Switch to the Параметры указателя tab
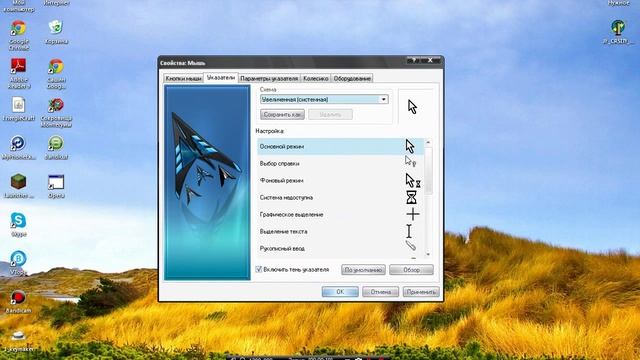The height and width of the screenshot is (360, 640). [269, 78]
